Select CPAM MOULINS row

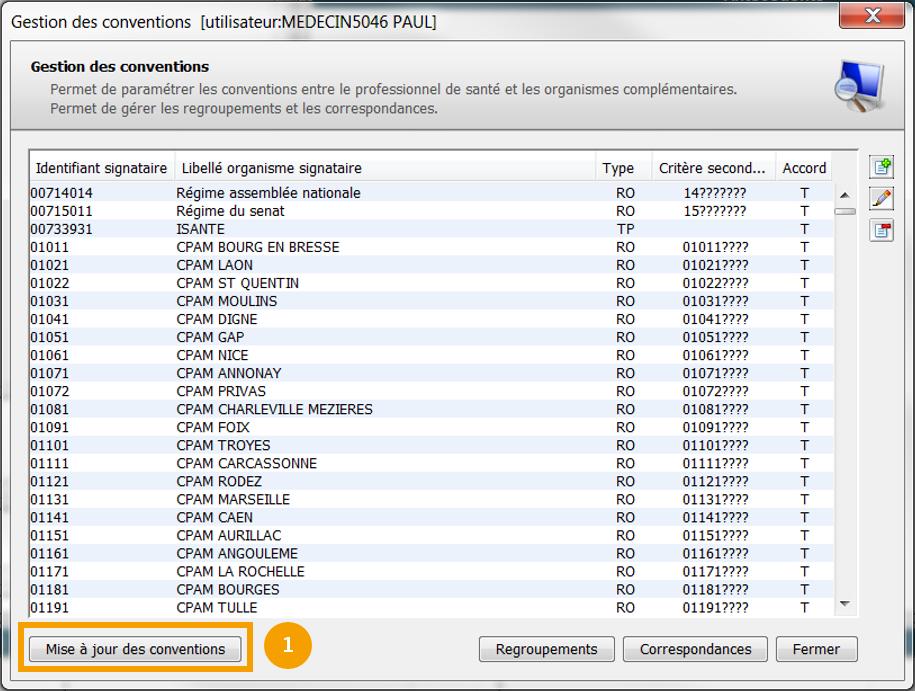[431, 301]
